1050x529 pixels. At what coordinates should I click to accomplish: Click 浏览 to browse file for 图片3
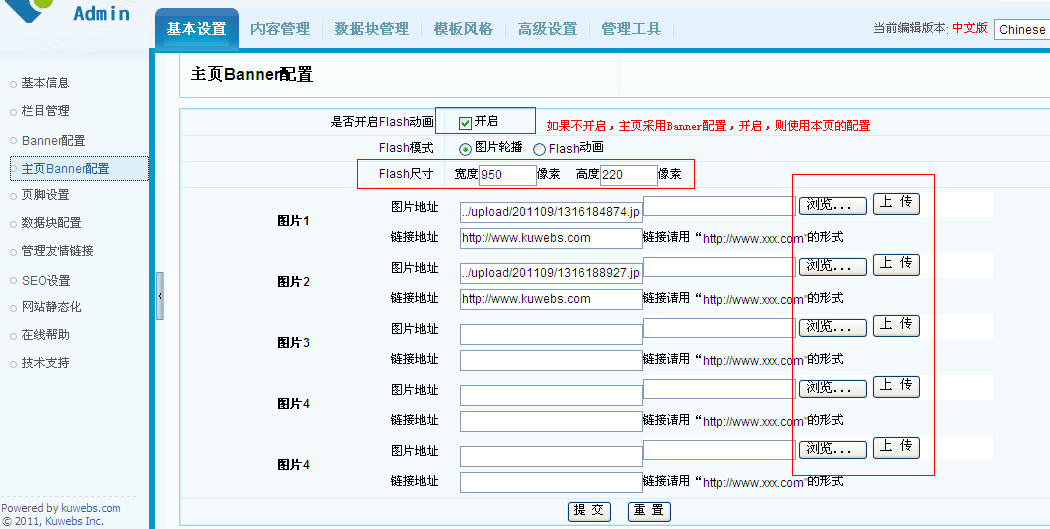(x=832, y=327)
